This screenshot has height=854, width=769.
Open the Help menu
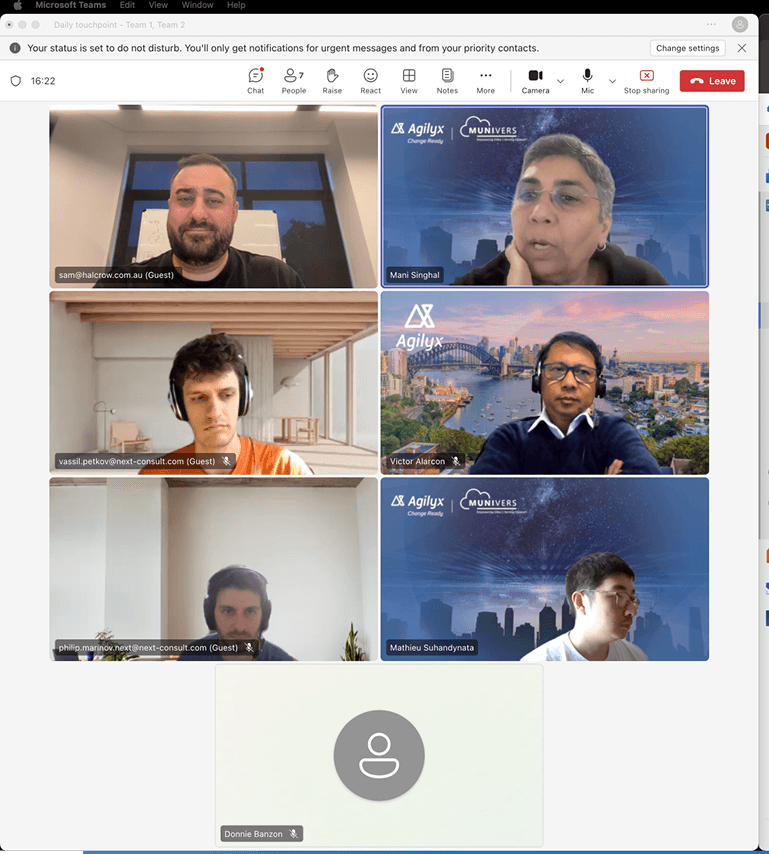pyautogui.click(x=236, y=5)
